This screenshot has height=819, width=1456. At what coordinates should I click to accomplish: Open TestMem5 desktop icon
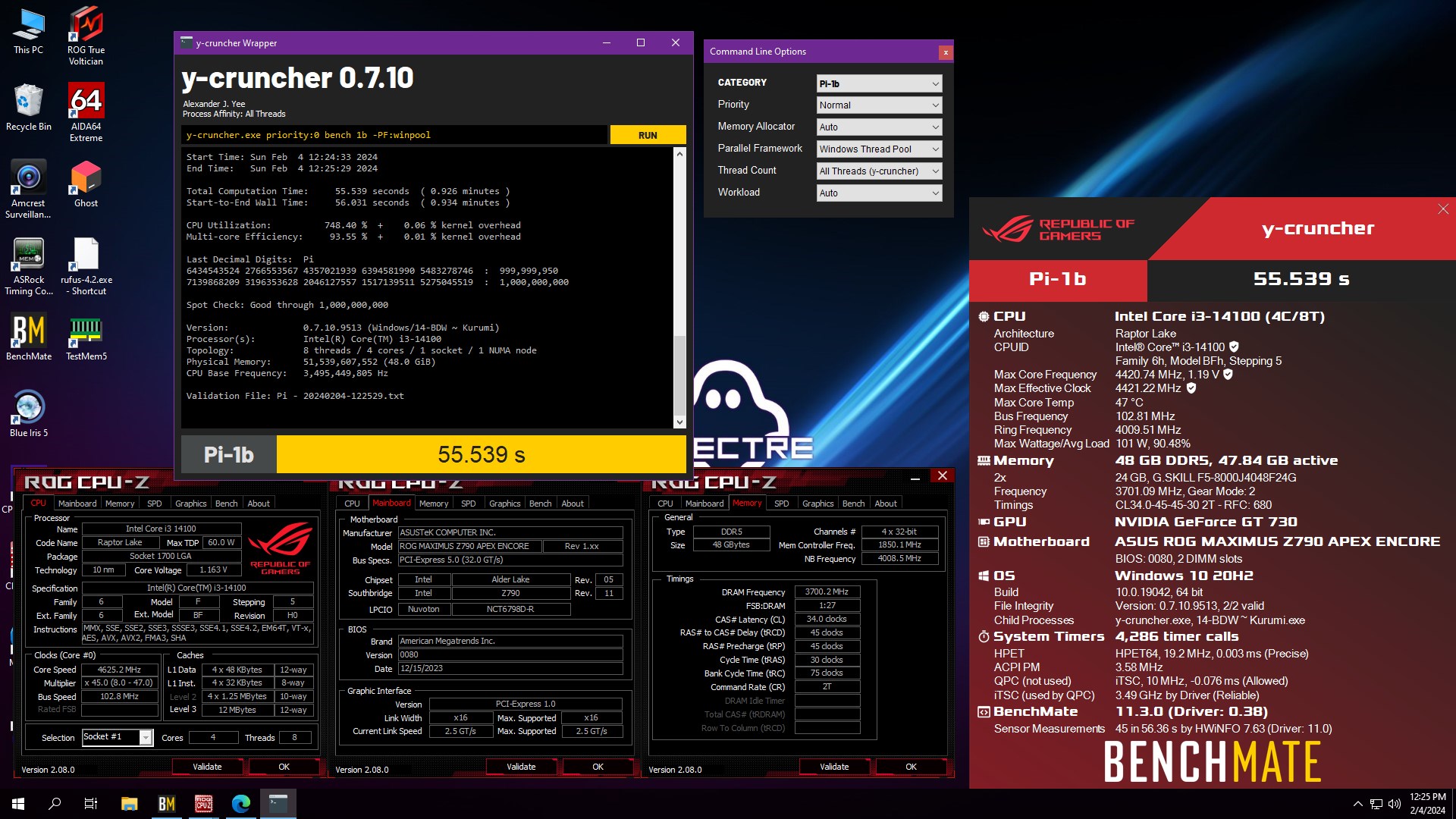pos(86,337)
